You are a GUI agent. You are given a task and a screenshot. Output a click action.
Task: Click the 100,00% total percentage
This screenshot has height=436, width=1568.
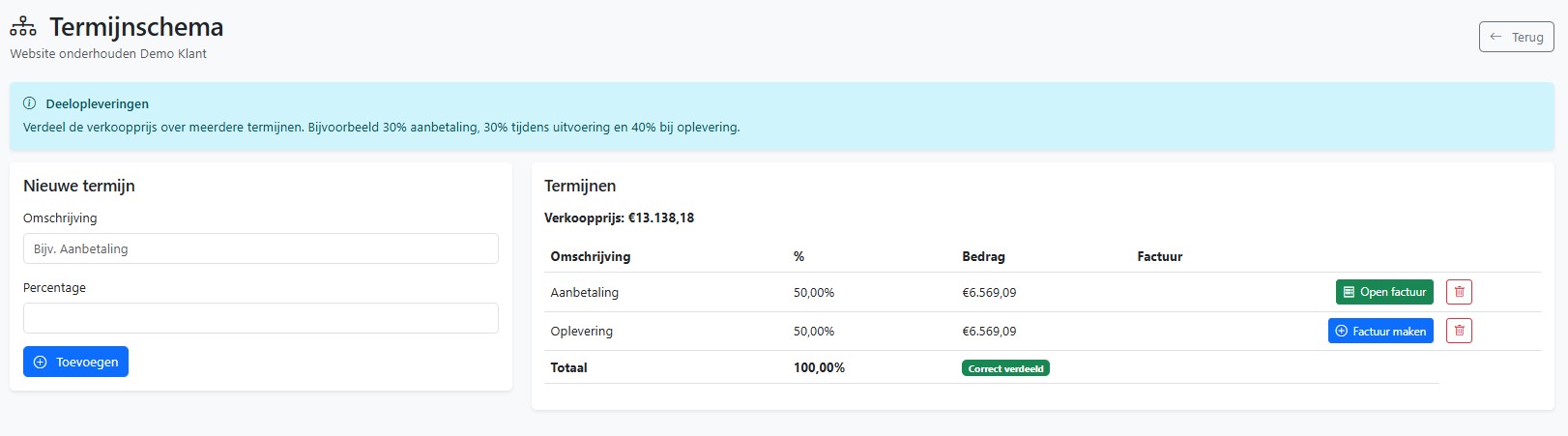pyautogui.click(x=819, y=367)
